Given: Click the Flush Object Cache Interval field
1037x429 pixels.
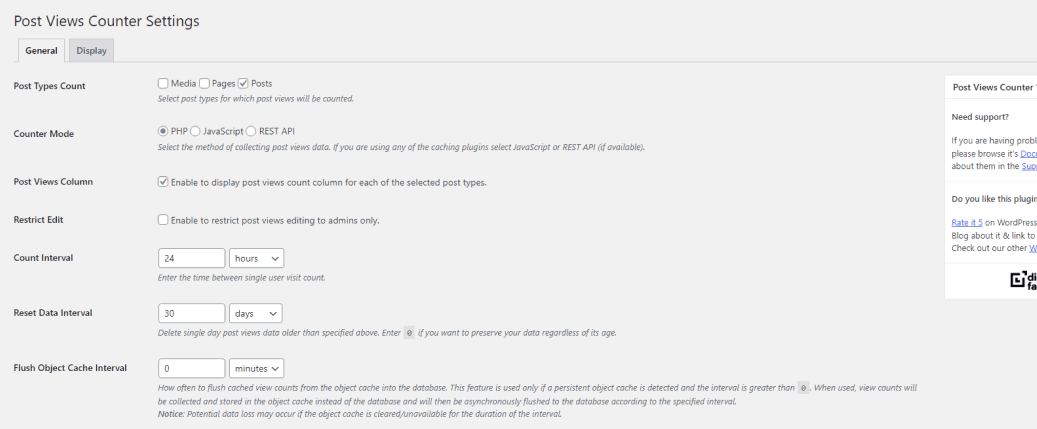Looking at the screenshot, I should (x=192, y=368).
